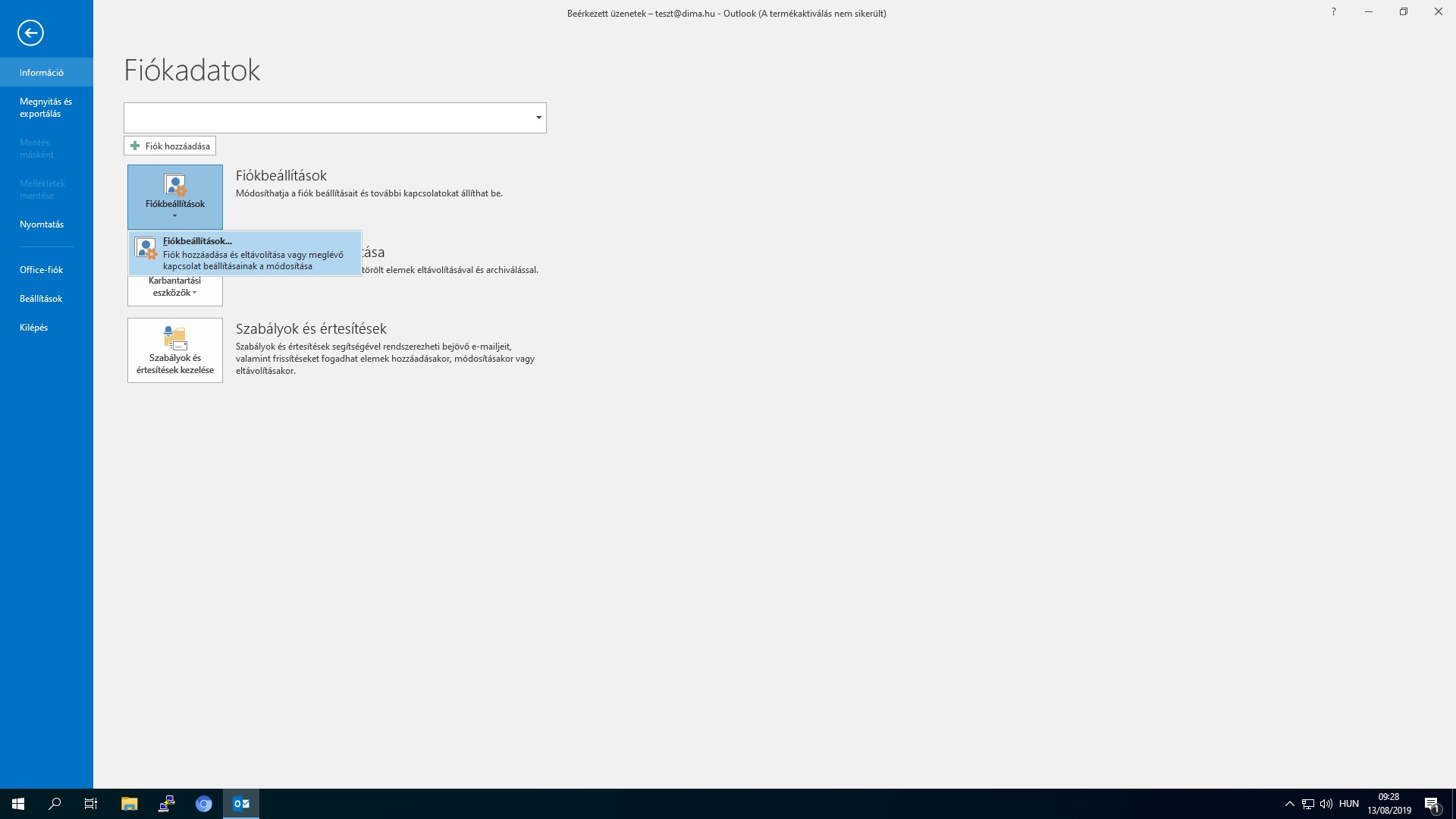The width and height of the screenshot is (1456, 819).
Task: Select Nyomtatás in the sidebar
Action: point(46,224)
